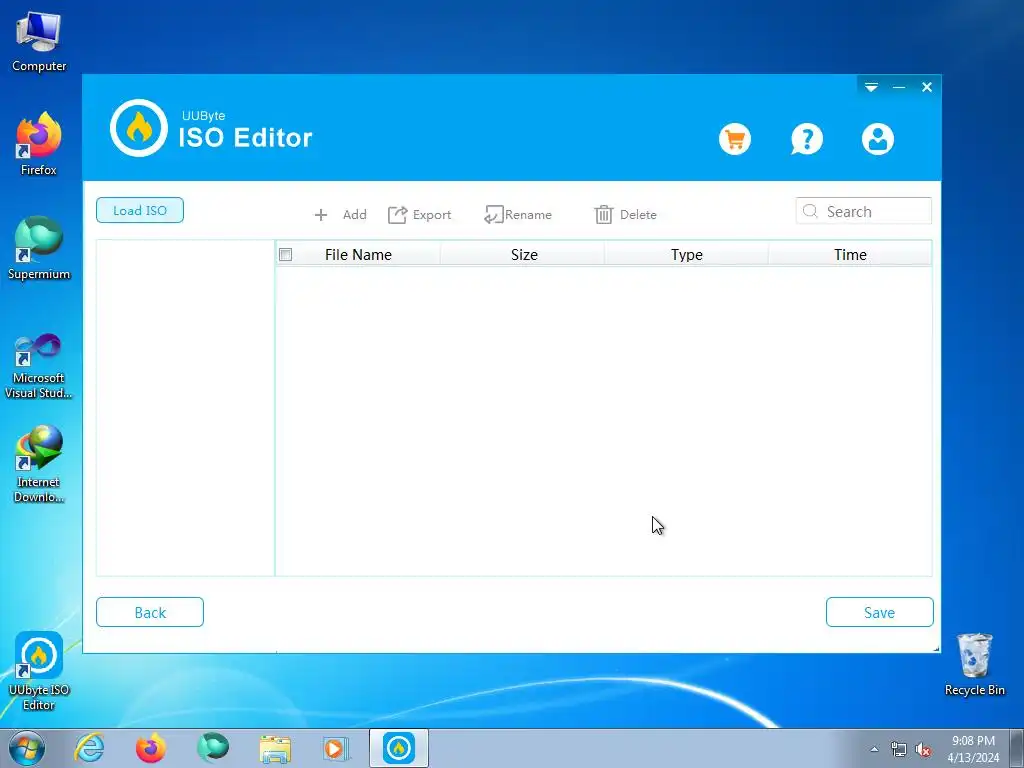
Task: Sort by the File Name column header
Action: 358,255
